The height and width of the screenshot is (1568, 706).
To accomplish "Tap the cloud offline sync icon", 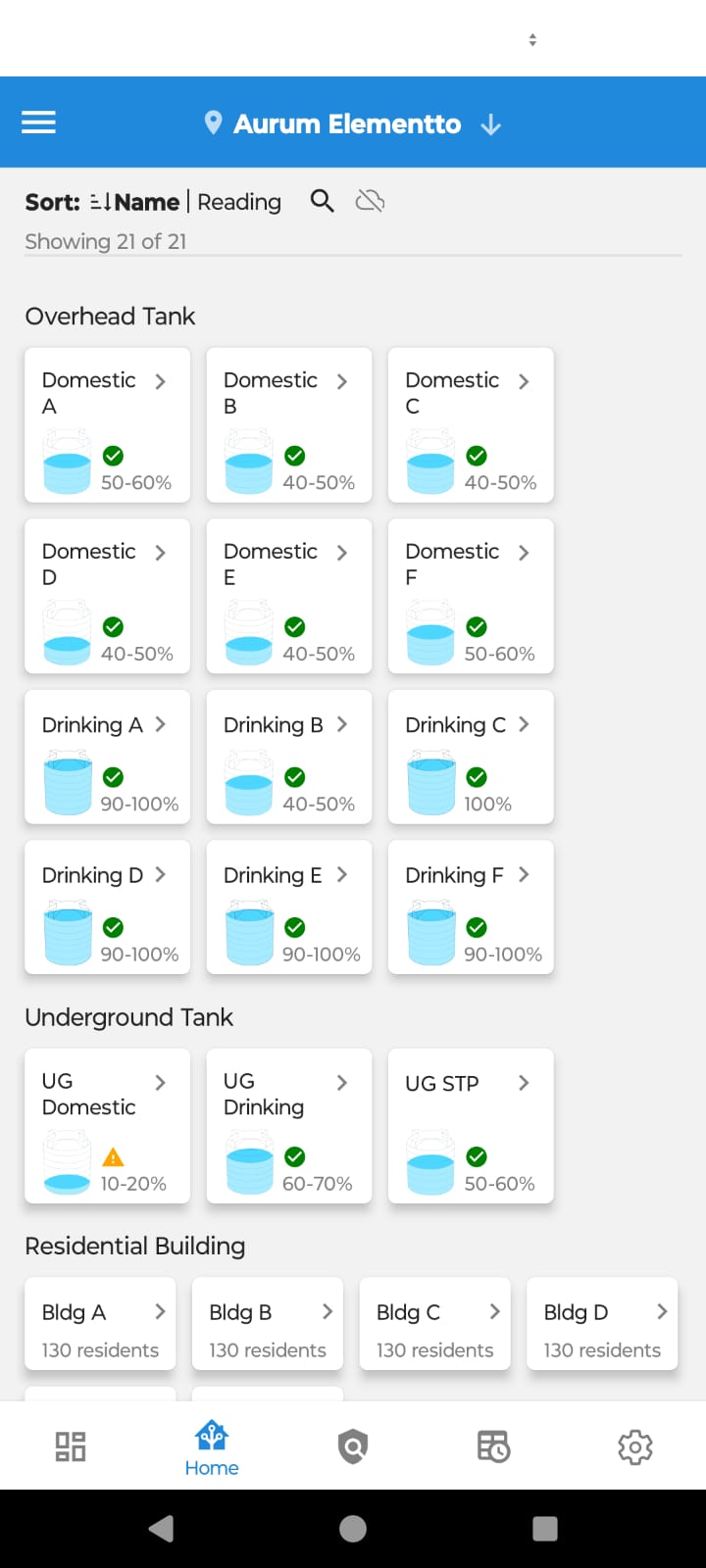I will click(x=370, y=201).
